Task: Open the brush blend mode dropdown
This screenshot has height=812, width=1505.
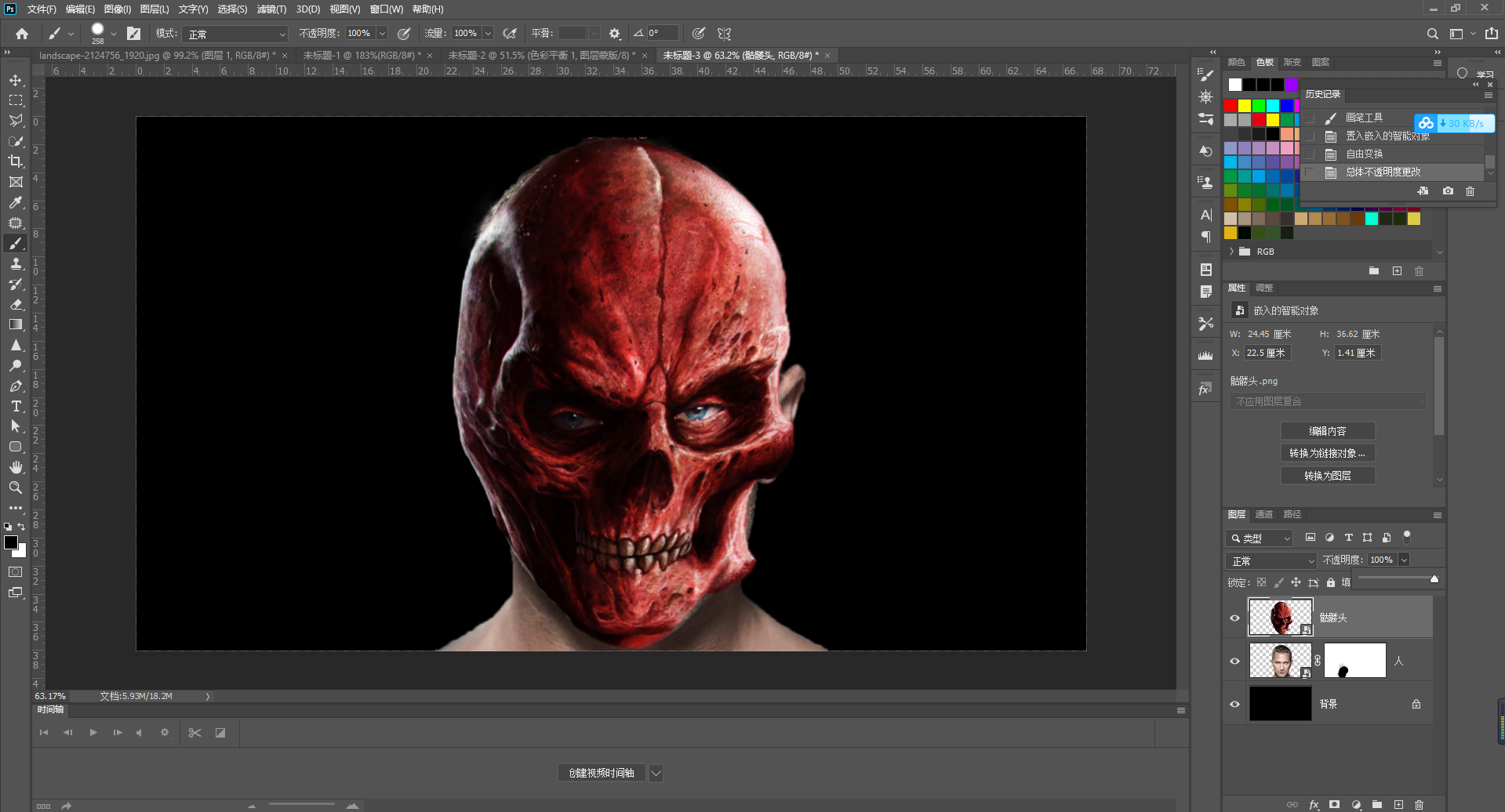Action: [x=237, y=34]
